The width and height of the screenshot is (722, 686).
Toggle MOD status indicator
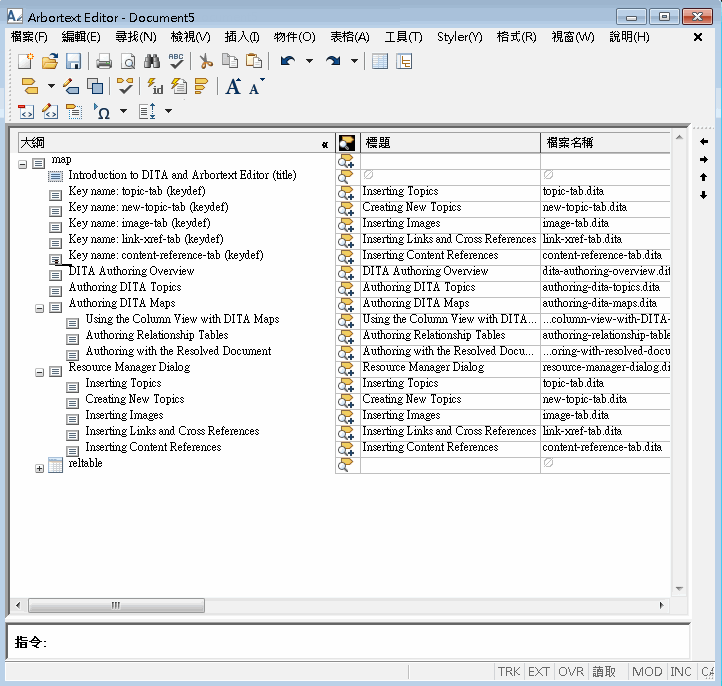pyautogui.click(x=647, y=672)
